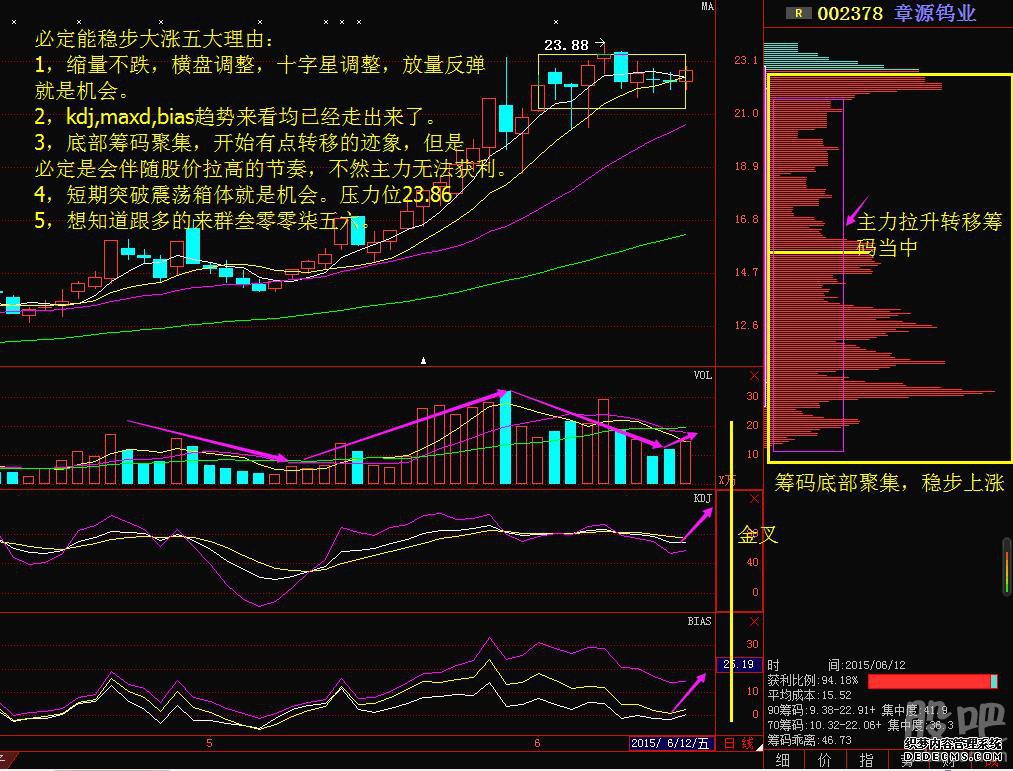1013x771 pixels.
Task: Click the month 5 label on time axis
Action: point(209,744)
